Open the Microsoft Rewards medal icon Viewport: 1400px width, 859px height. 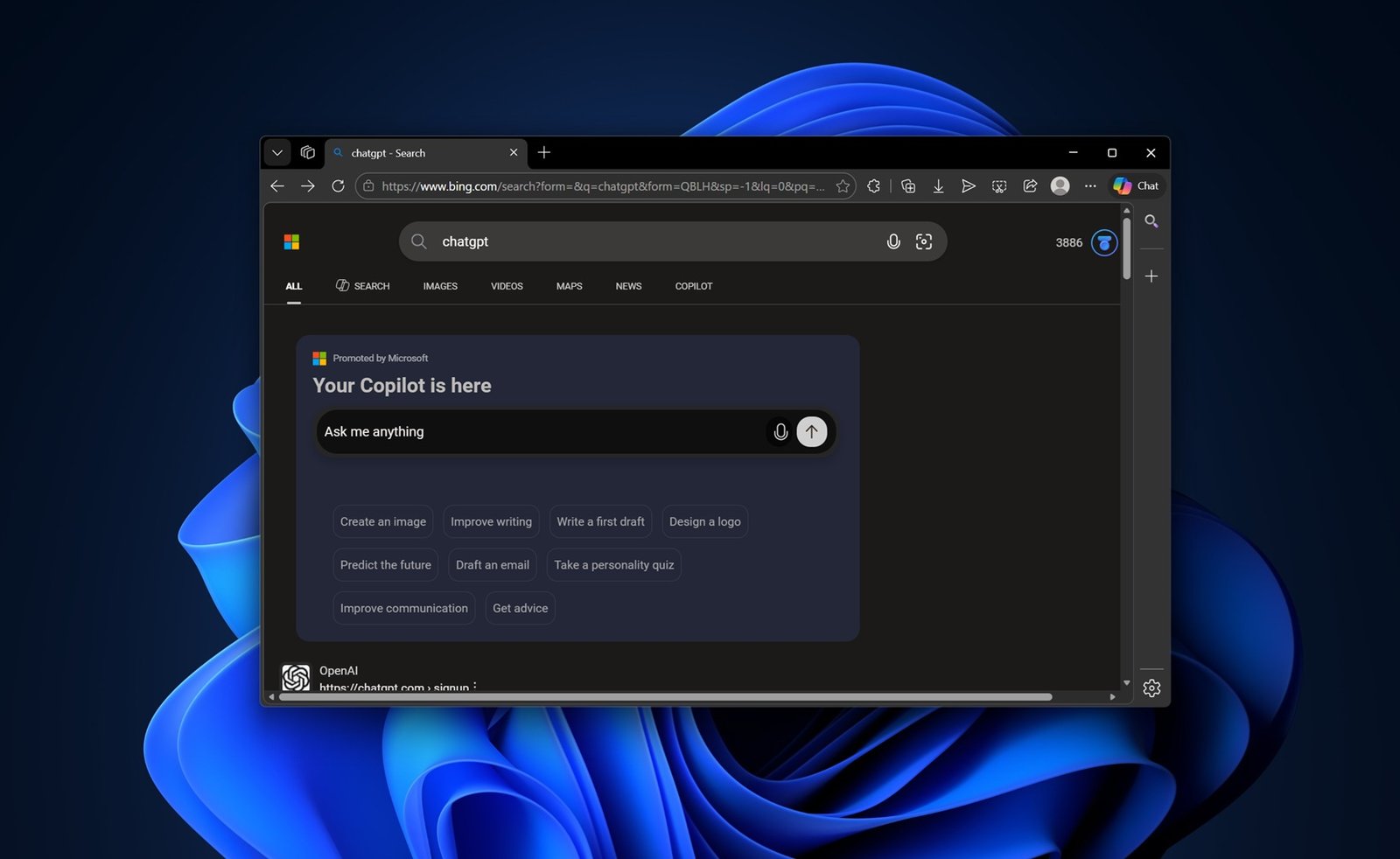(1104, 243)
